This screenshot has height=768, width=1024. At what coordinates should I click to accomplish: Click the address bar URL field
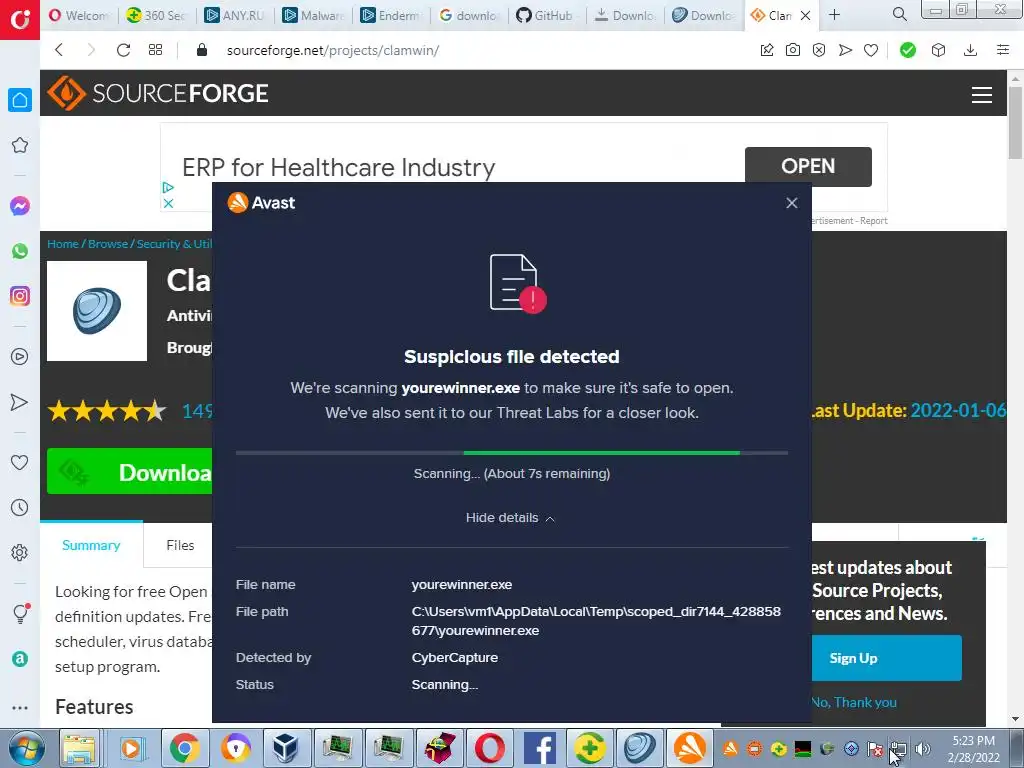333,50
